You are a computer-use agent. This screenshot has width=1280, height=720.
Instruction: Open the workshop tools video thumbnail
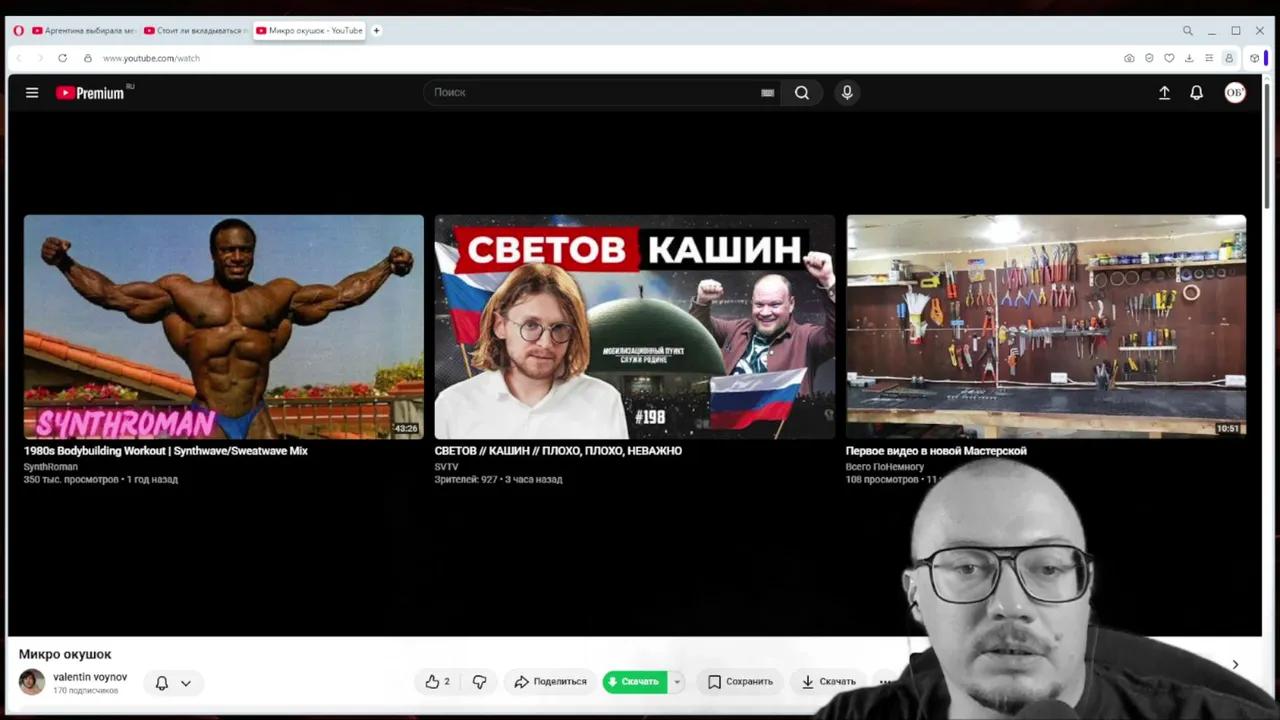1046,327
